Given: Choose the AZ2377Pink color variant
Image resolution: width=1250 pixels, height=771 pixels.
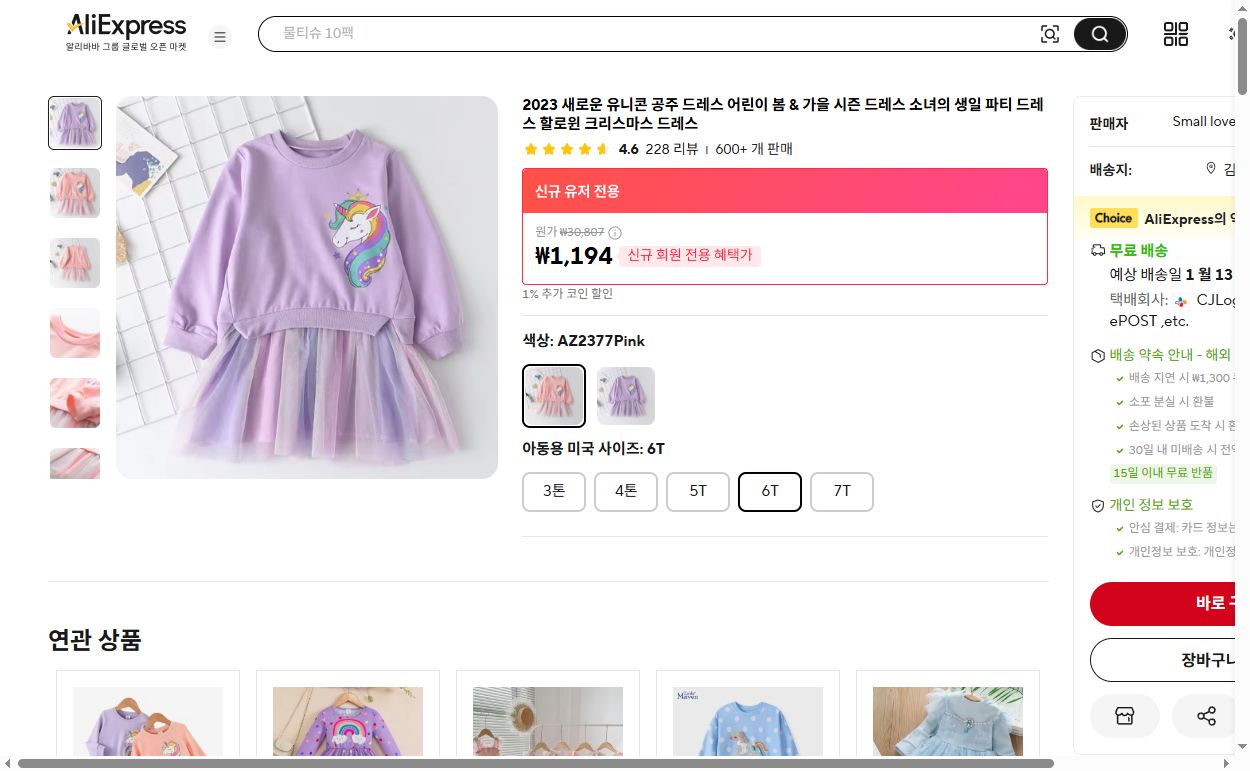Looking at the screenshot, I should [553, 395].
